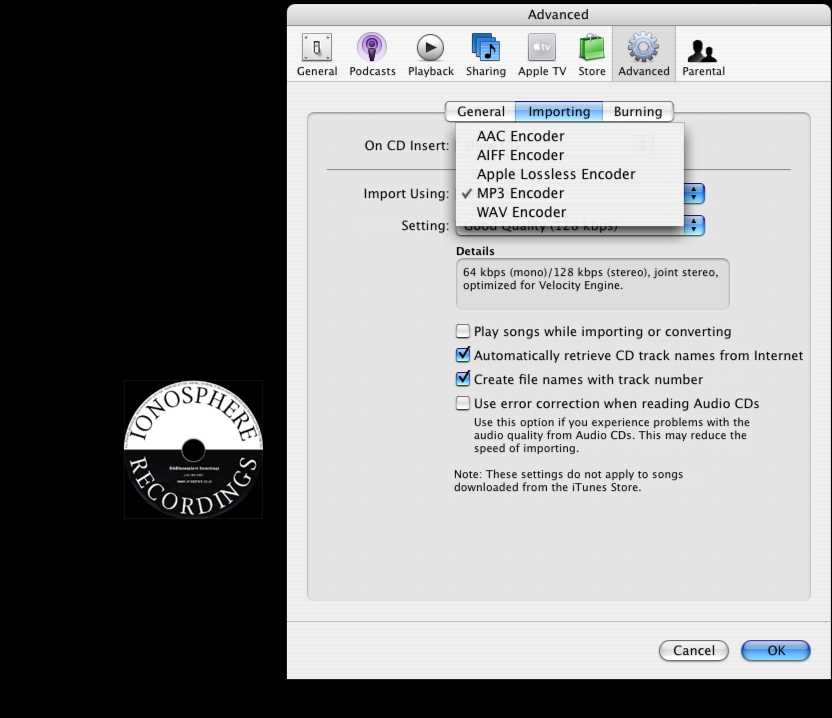Select the Playback preferences icon

[x=430, y=54]
